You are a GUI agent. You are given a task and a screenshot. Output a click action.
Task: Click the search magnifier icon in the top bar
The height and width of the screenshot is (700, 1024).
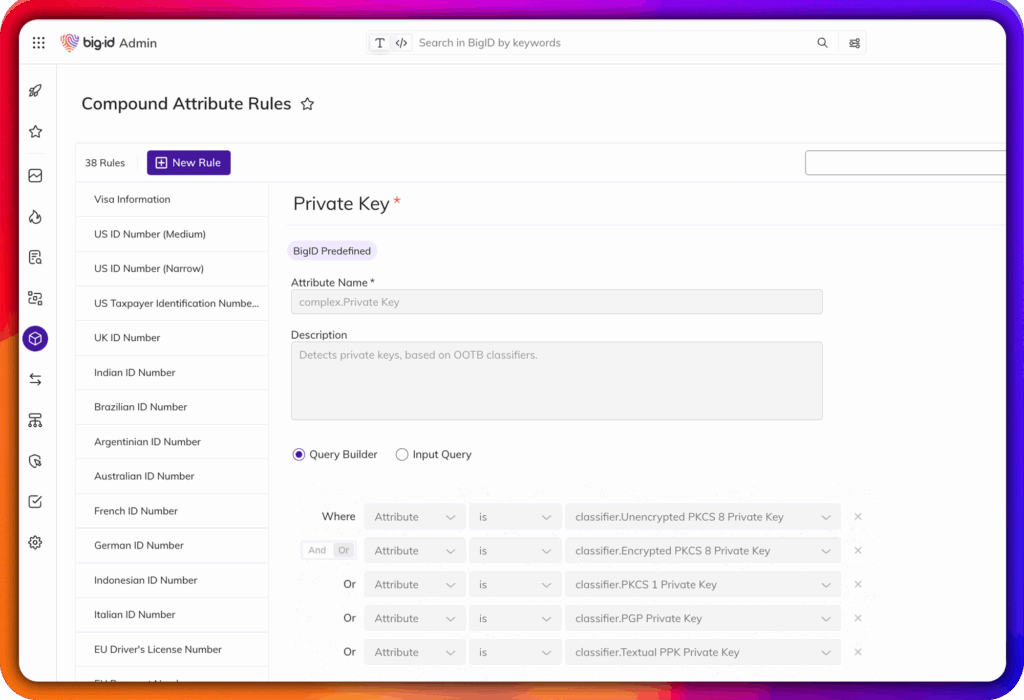point(822,43)
